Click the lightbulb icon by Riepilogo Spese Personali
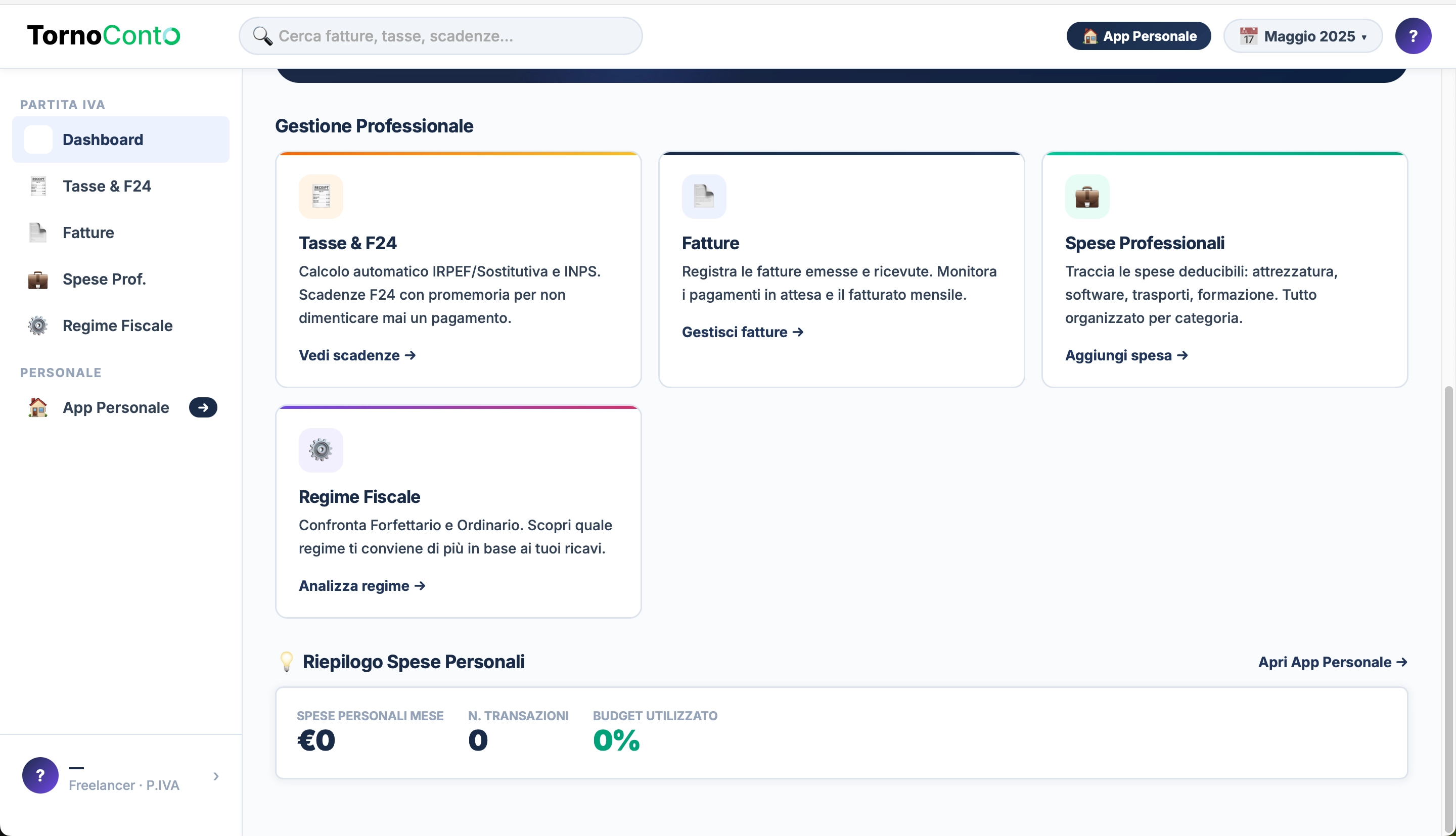 click(x=286, y=662)
